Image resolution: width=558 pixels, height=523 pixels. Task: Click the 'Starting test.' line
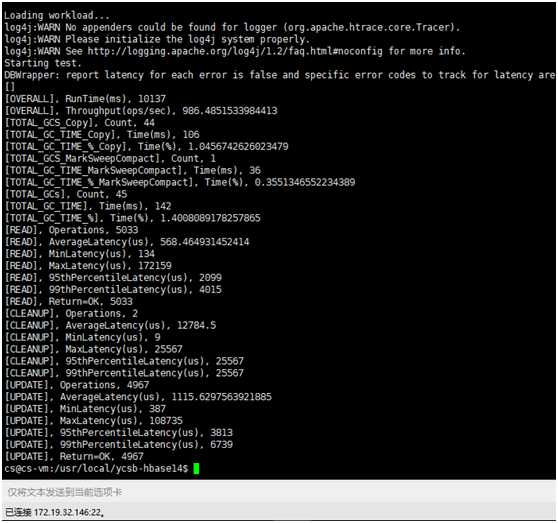point(43,63)
